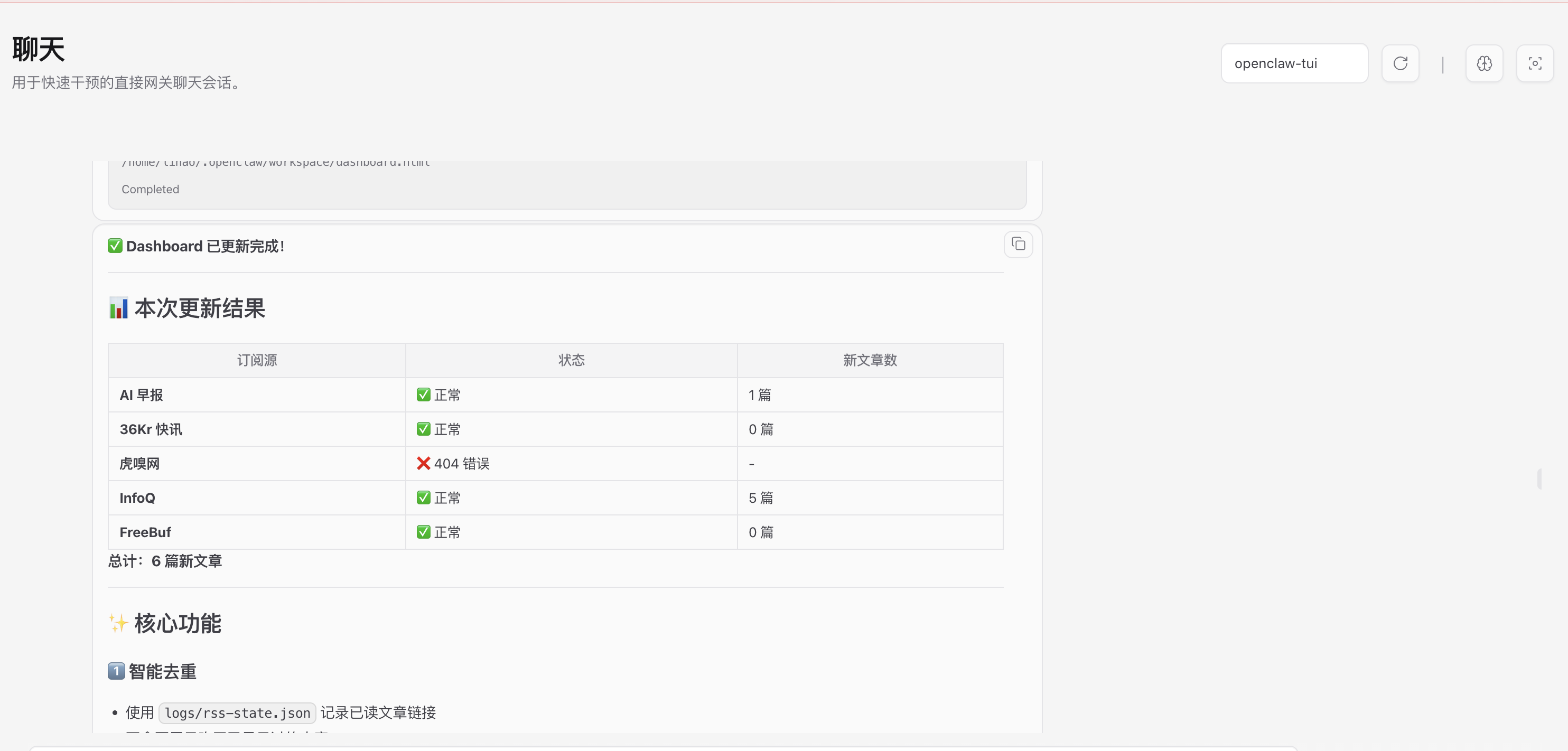The height and width of the screenshot is (751, 1568).
Task: Click the Dashboard 已更新完成 message title
Action: click(x=196, y=247)
